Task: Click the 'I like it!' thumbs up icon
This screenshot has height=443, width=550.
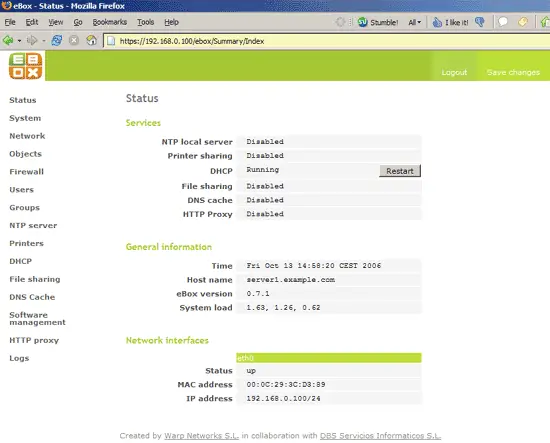Action: (437, 22)
